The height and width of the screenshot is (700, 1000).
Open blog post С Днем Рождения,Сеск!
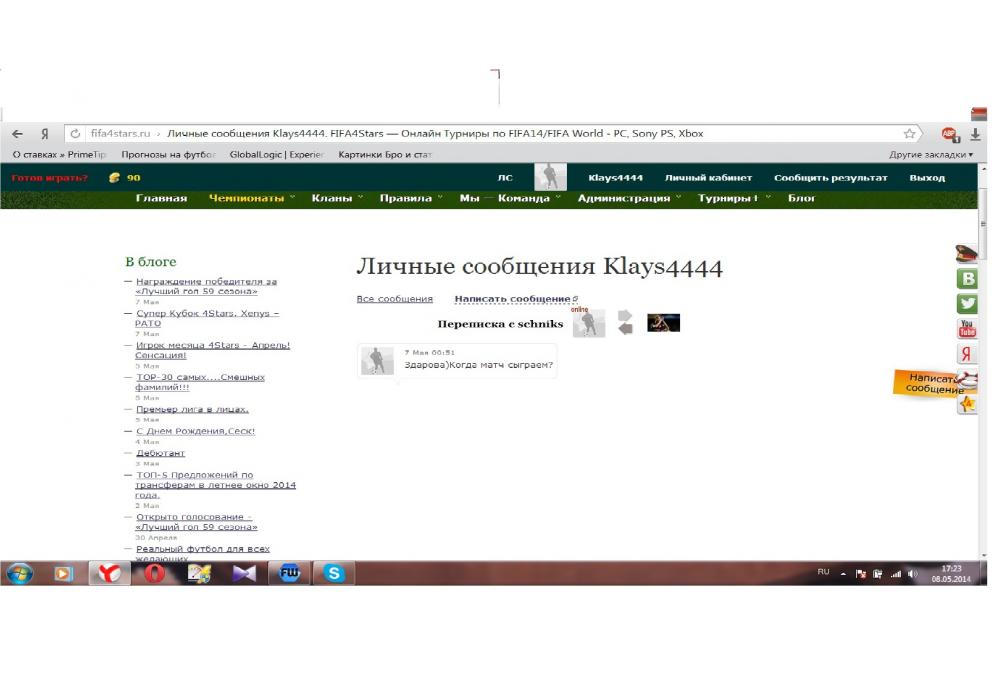click(195, 431)
